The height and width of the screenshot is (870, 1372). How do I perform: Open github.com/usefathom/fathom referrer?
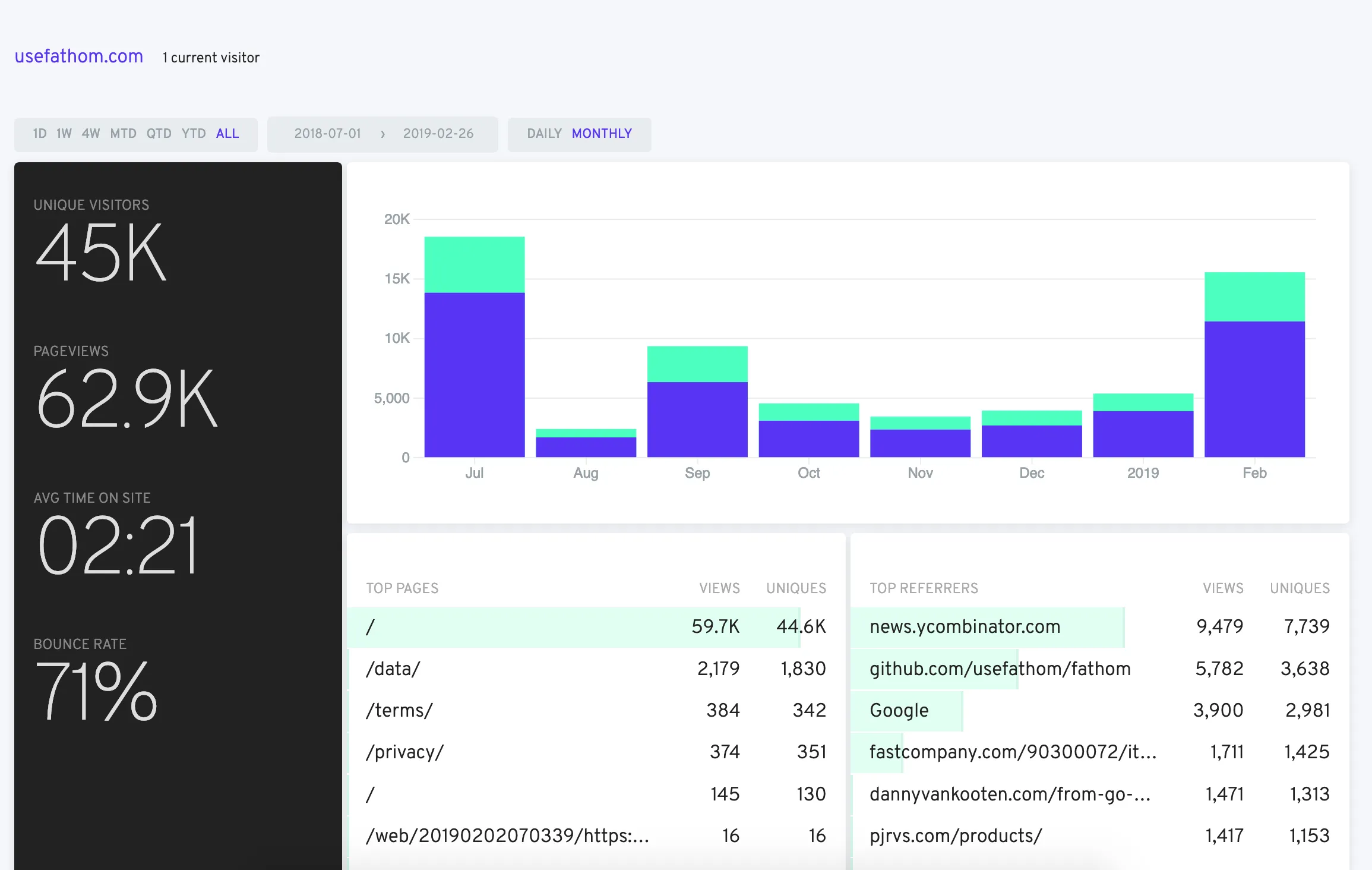[x=1000, y=669]
